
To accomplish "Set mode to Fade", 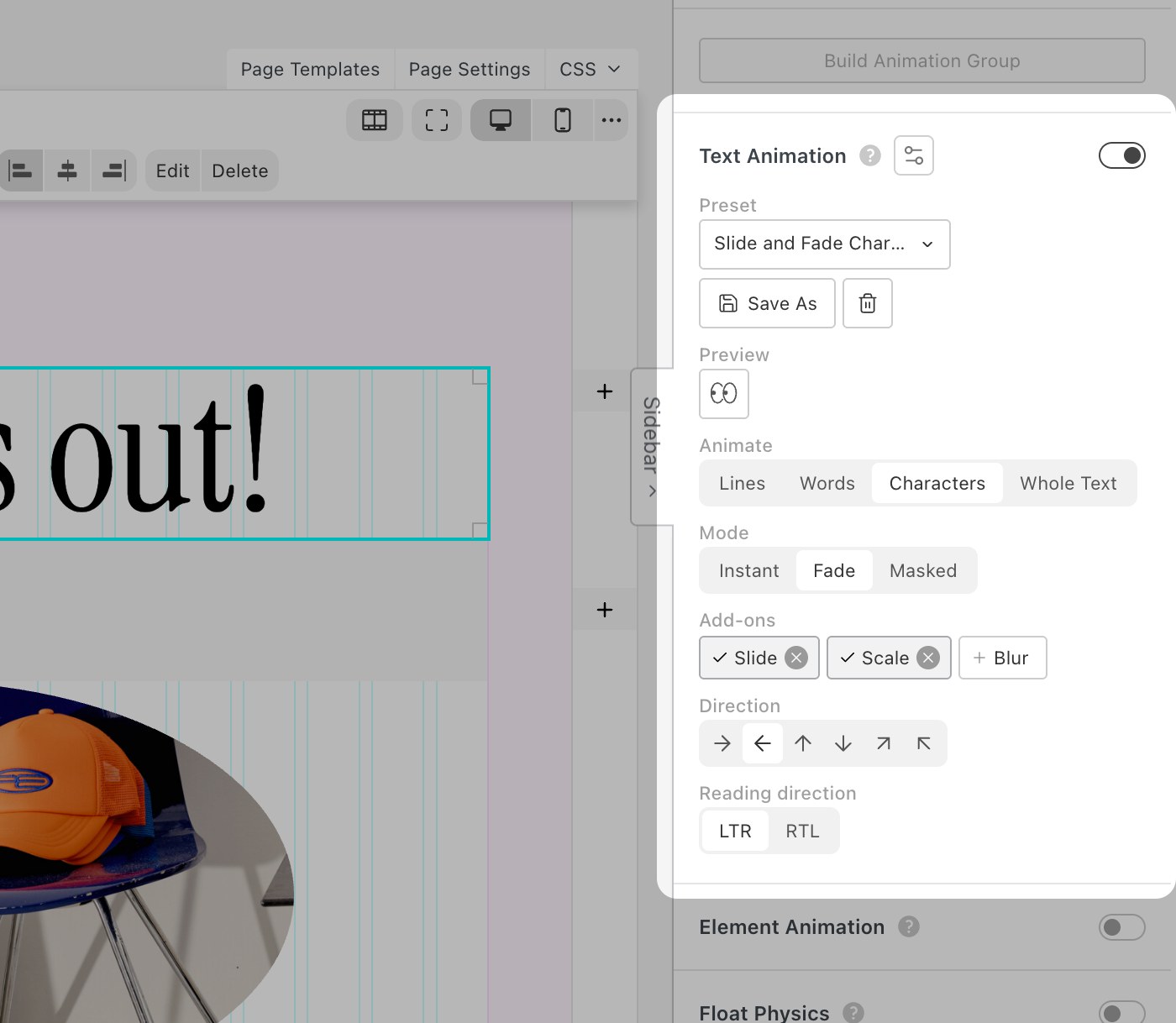I will coord(834,570).
